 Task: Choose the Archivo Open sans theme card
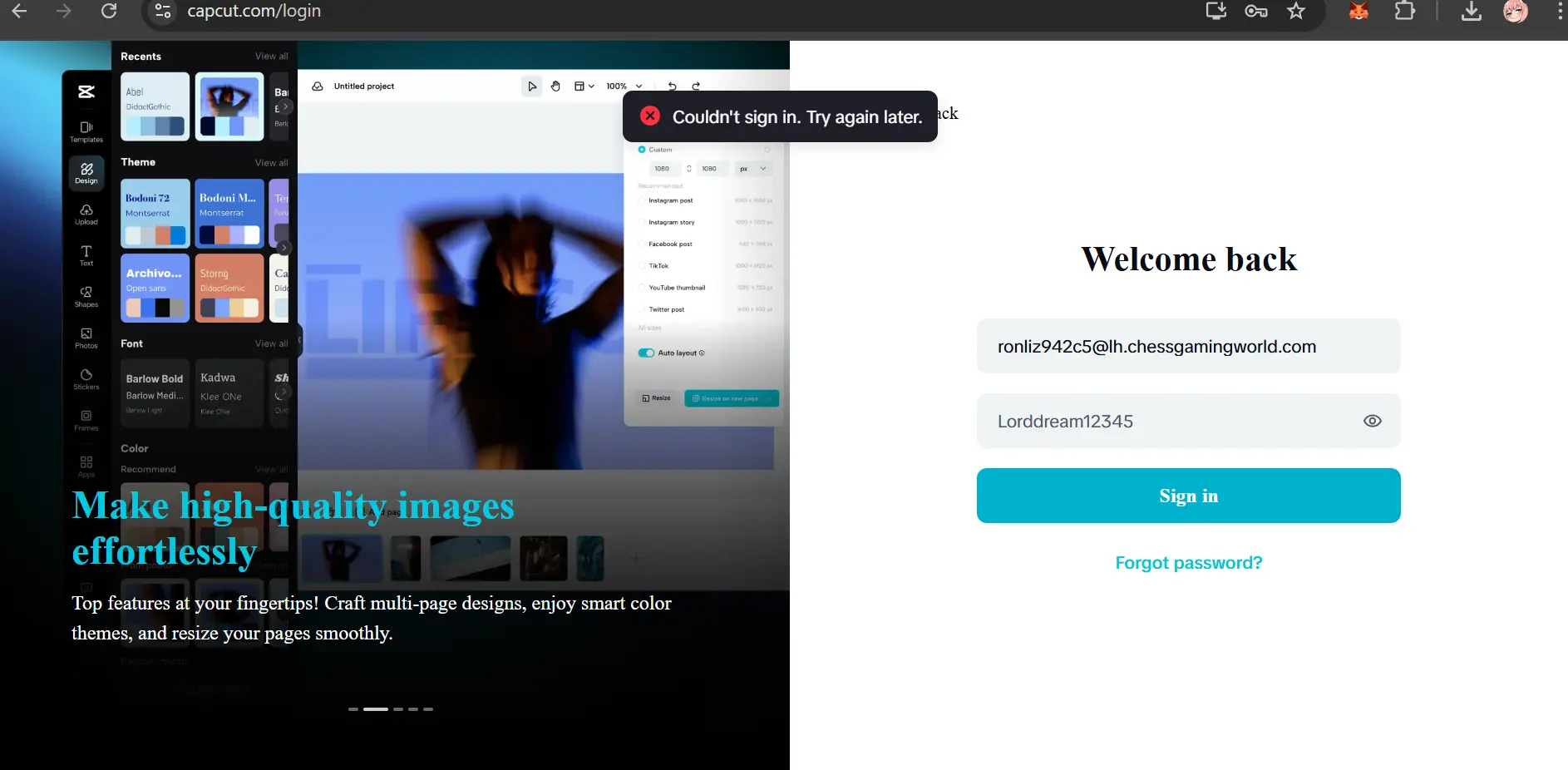click(155, 288)
